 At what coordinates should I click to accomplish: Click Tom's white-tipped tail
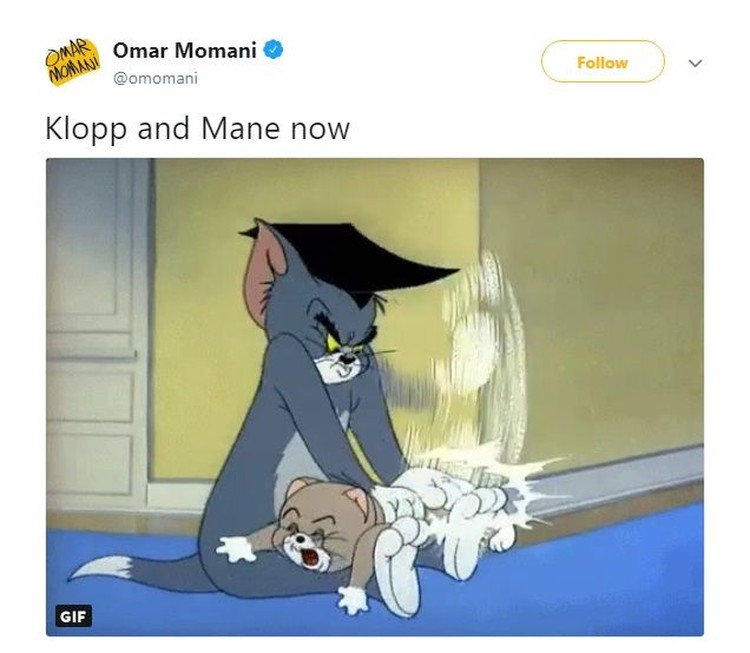click(103, 567)
